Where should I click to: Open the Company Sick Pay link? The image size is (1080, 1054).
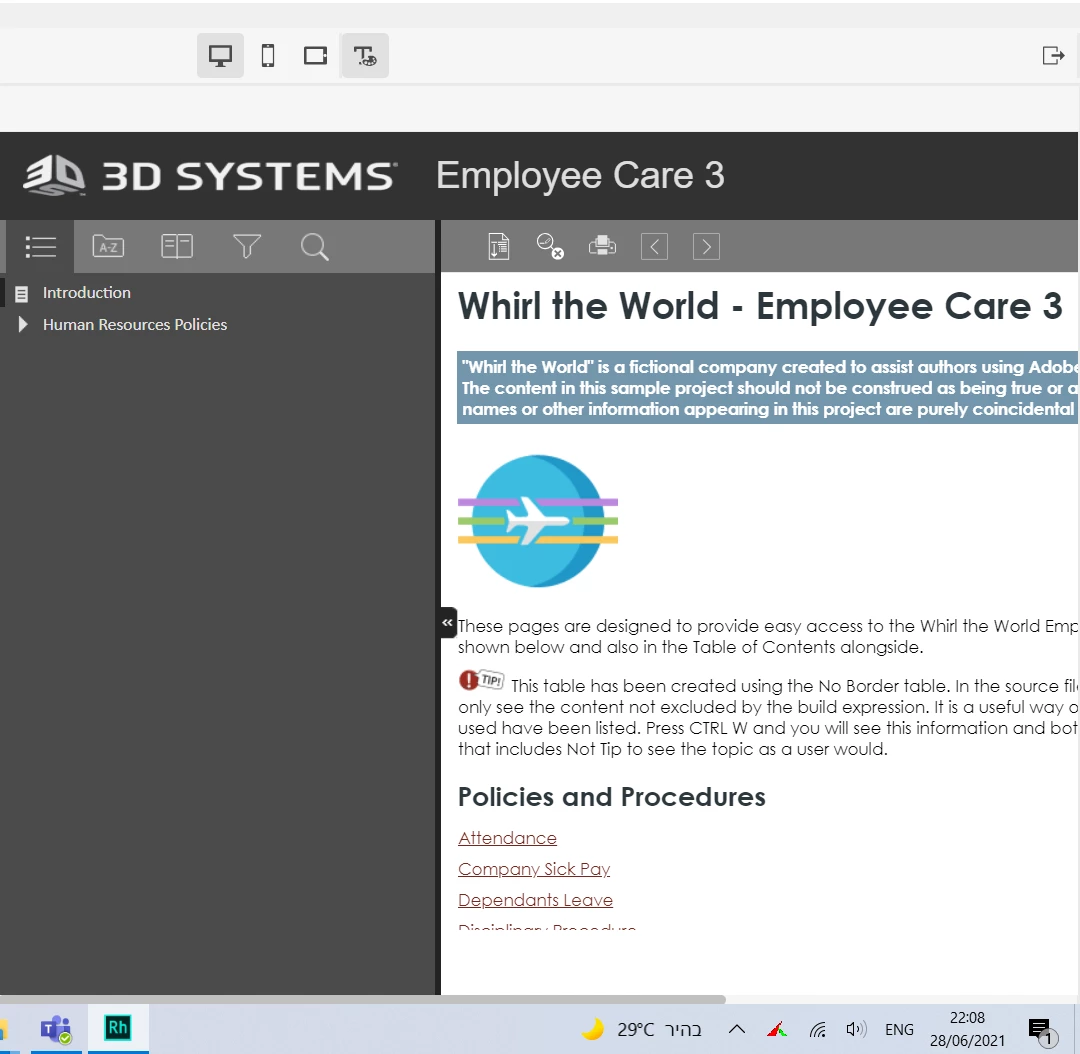tap(534, 869)
